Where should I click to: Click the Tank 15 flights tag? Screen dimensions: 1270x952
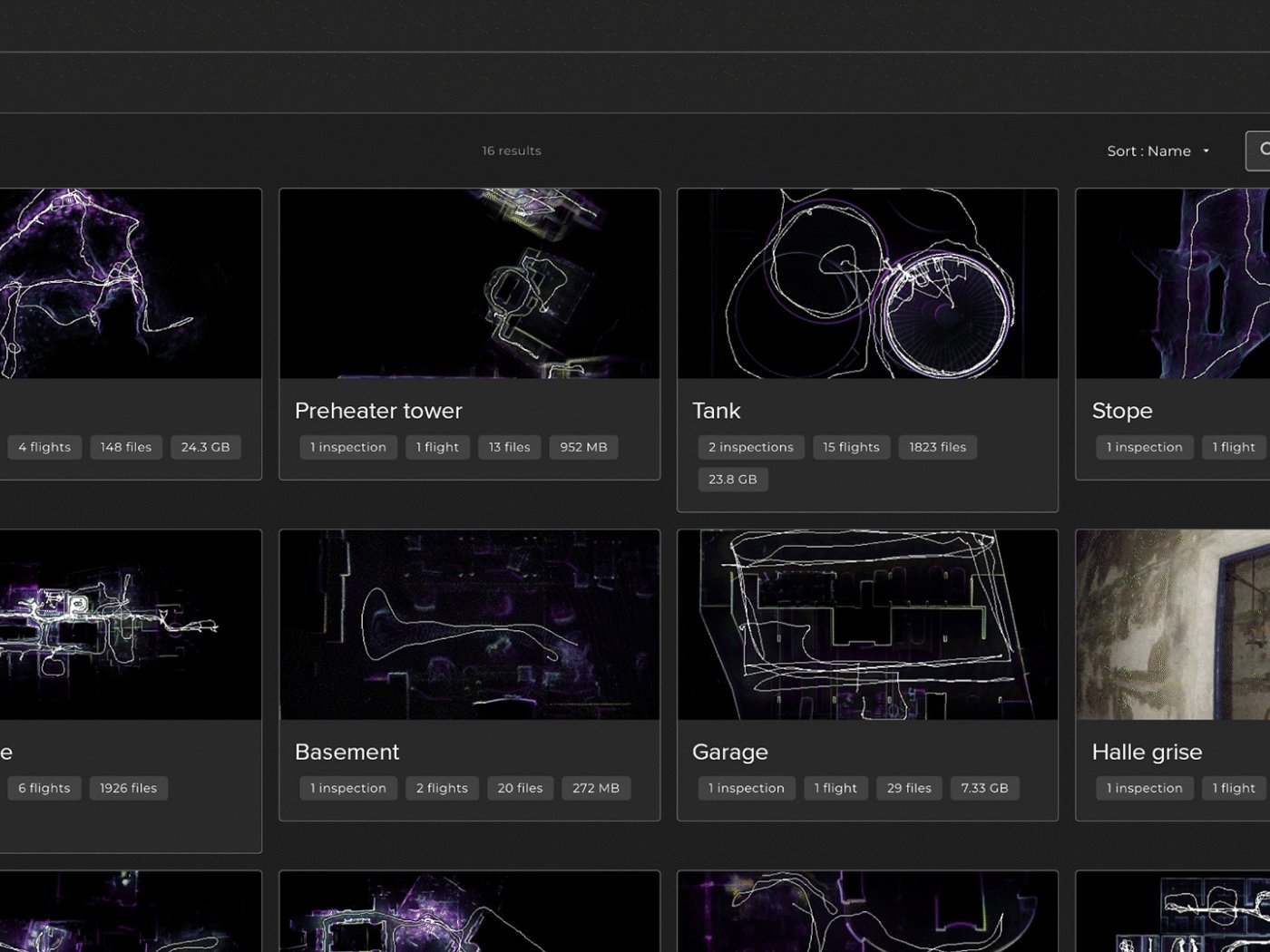851,447
